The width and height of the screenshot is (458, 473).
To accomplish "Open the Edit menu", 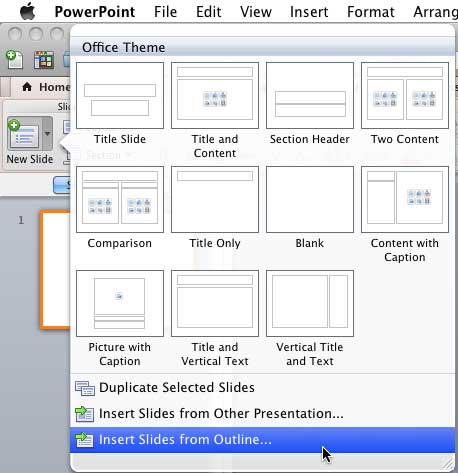I will tap(208, 12).
